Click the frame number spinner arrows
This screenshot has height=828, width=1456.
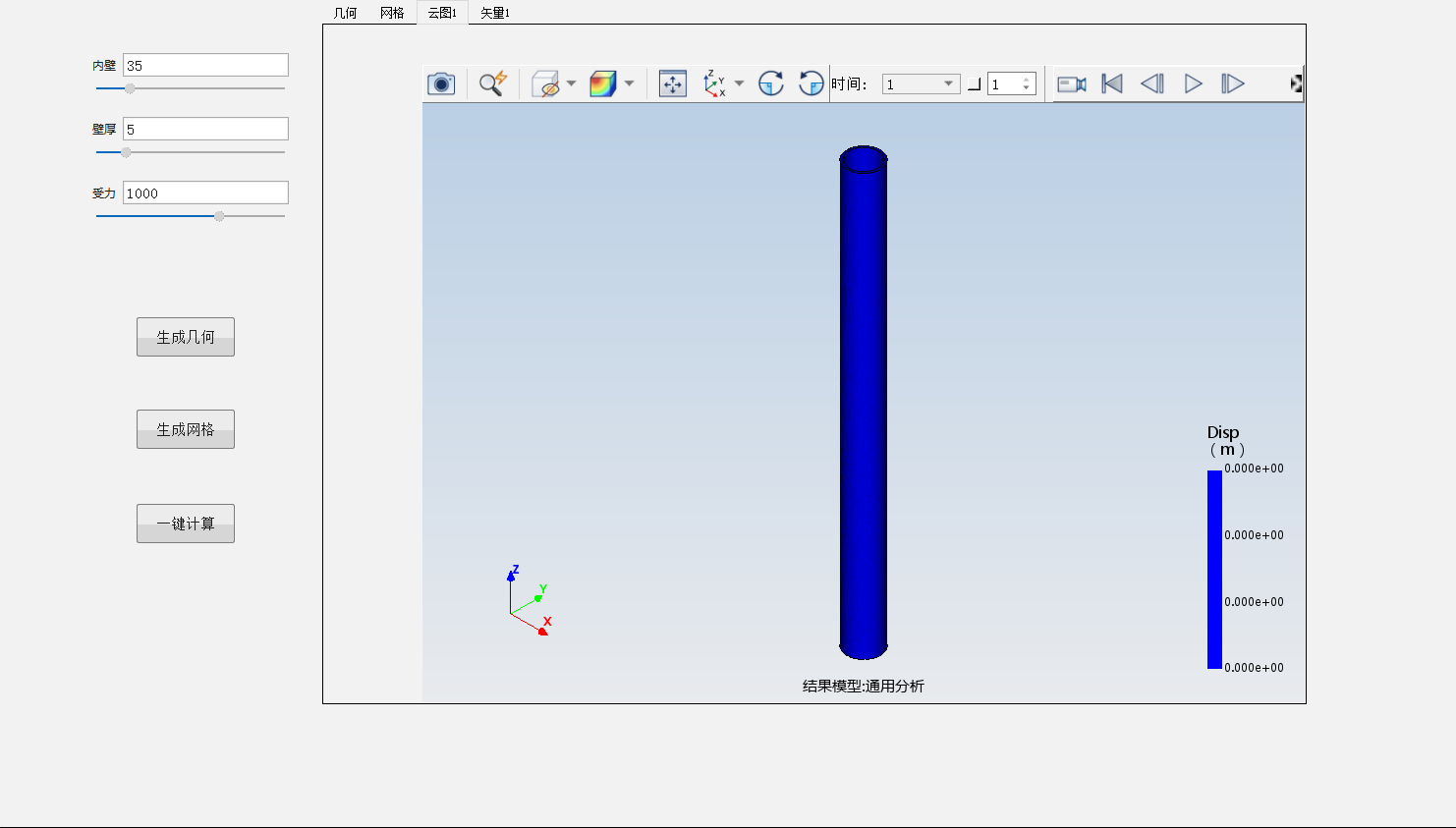[1027, 84]
